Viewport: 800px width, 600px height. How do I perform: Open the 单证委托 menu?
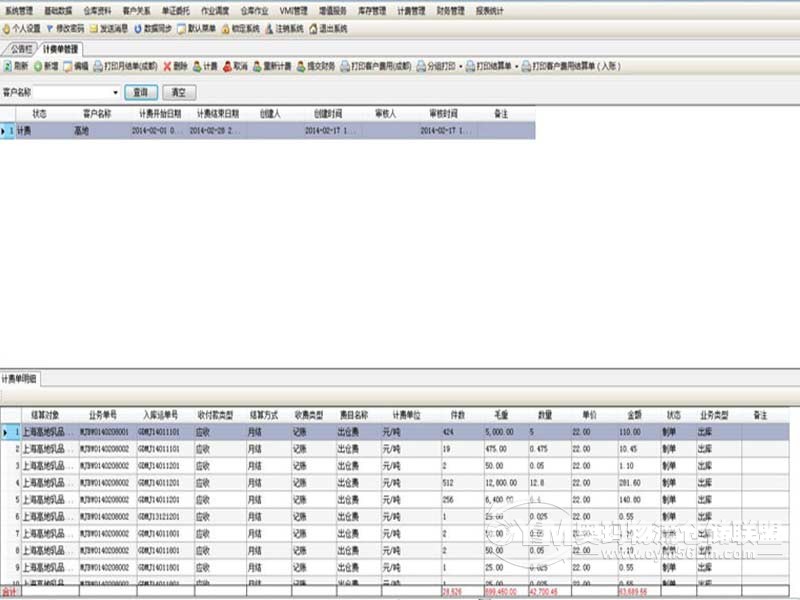click(x=176, y=11)
